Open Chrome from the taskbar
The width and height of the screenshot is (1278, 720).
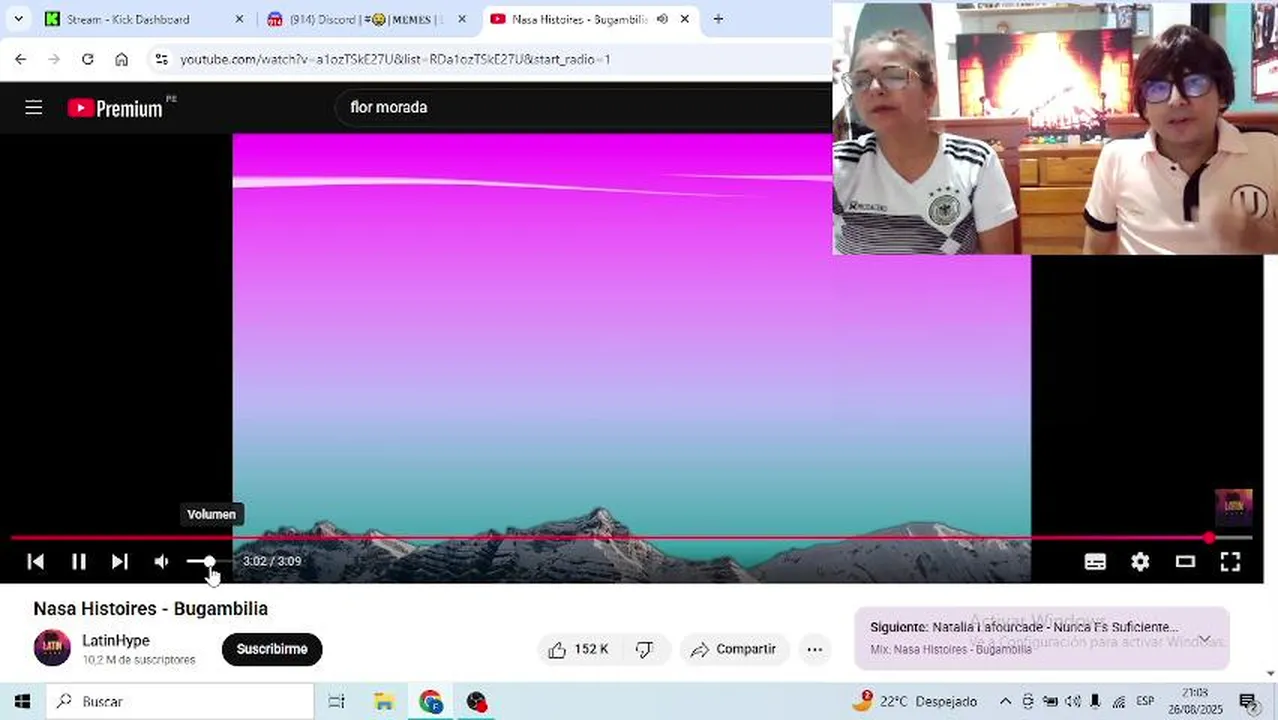pyautogui.click(x=431, y=701)
